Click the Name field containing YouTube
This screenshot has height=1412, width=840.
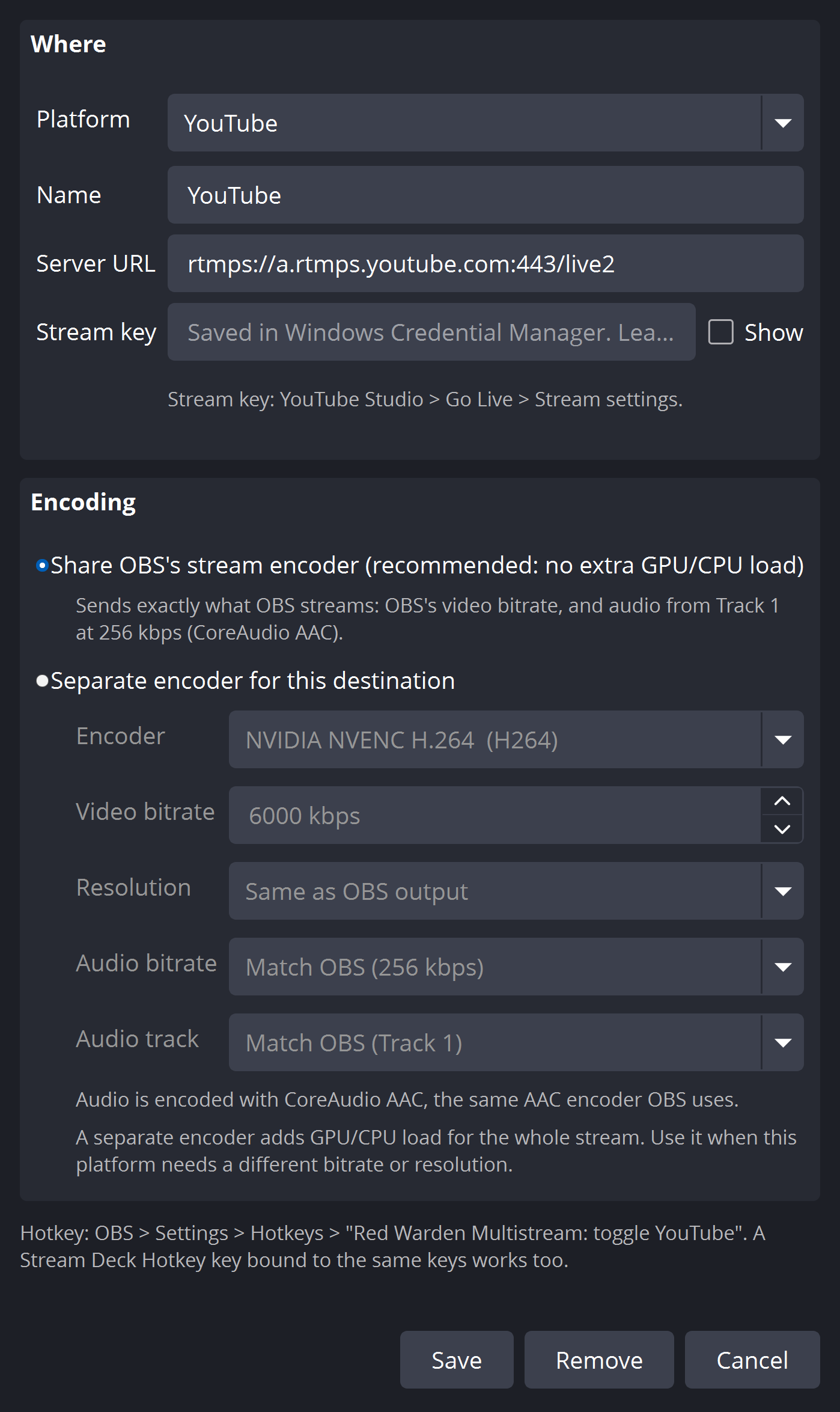(x=485, y=195)
